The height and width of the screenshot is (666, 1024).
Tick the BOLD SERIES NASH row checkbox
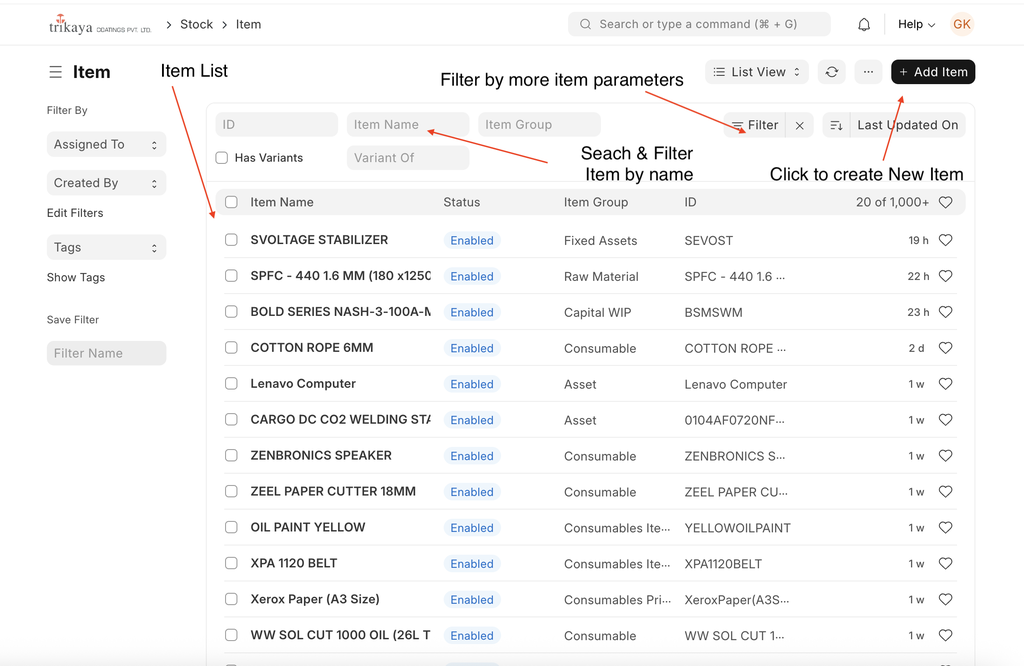point(231,311)
